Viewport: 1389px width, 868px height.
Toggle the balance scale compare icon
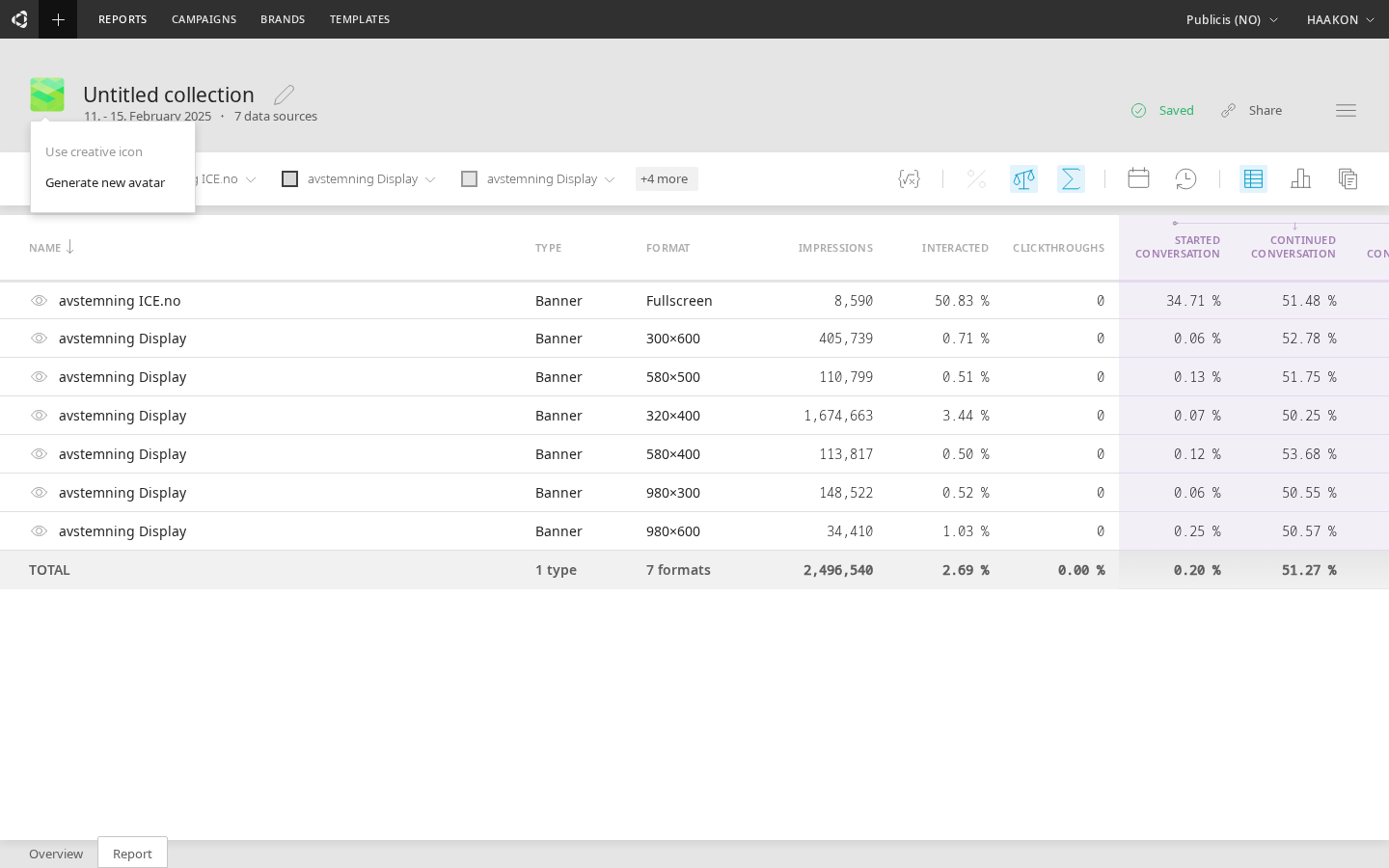point(1023,179)
